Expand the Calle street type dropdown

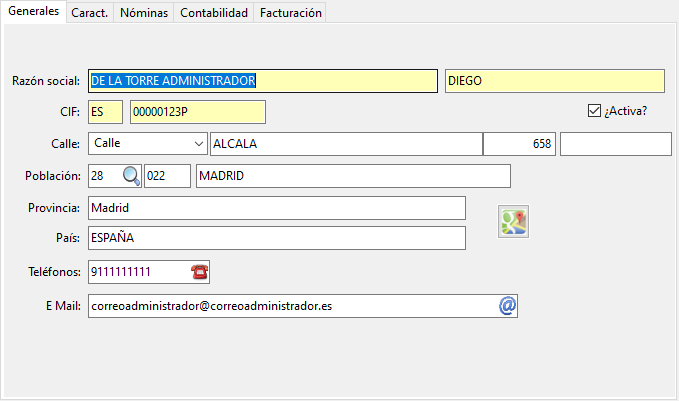[195, 144]
